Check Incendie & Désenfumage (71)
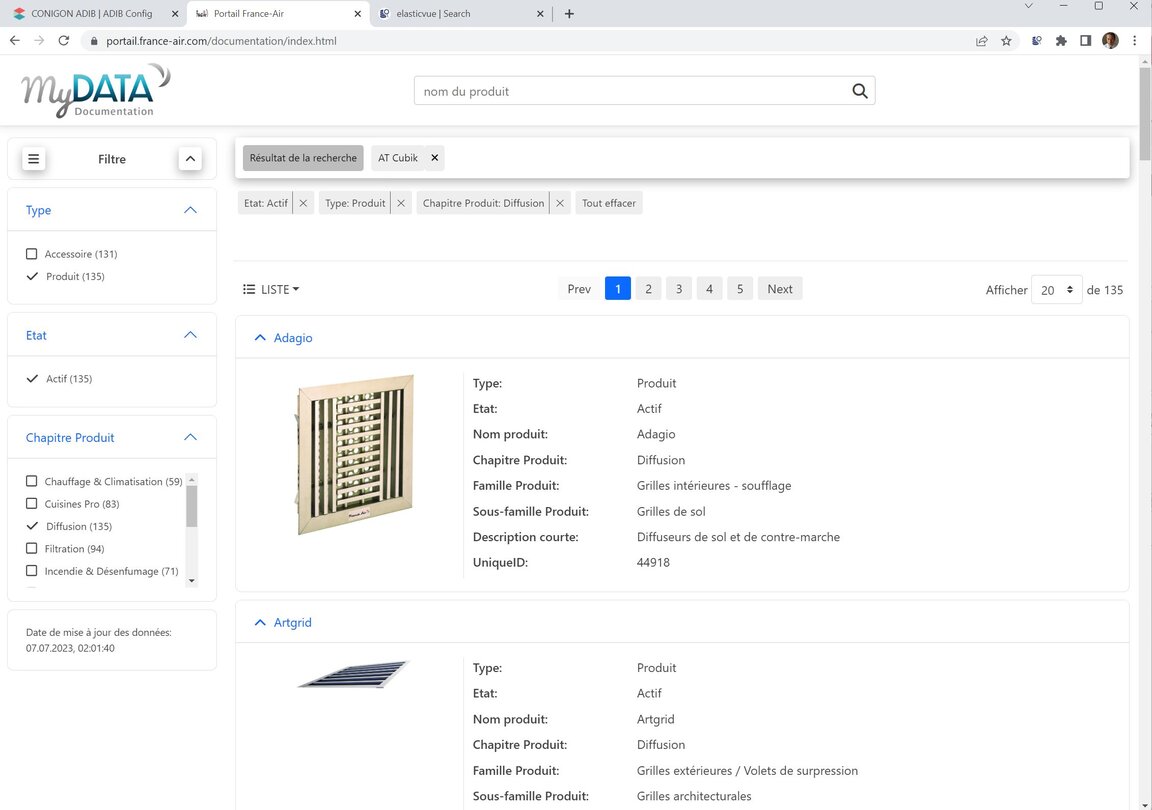The height and width of the screenshot is (810, 1152). (x=32, y=571)
